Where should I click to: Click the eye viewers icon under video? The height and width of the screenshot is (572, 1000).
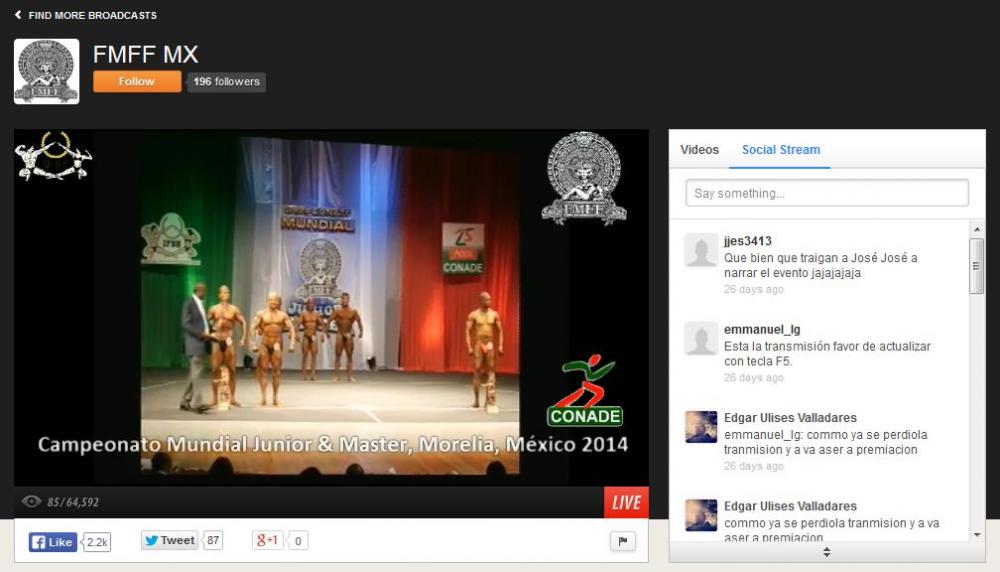click(x=32, y=502)
